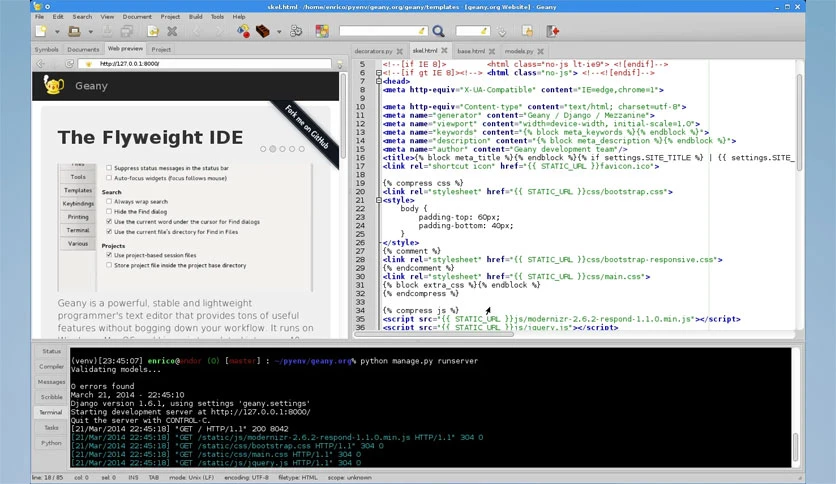
Task: Close the models.py editor tab
Action: coord(541,51)
